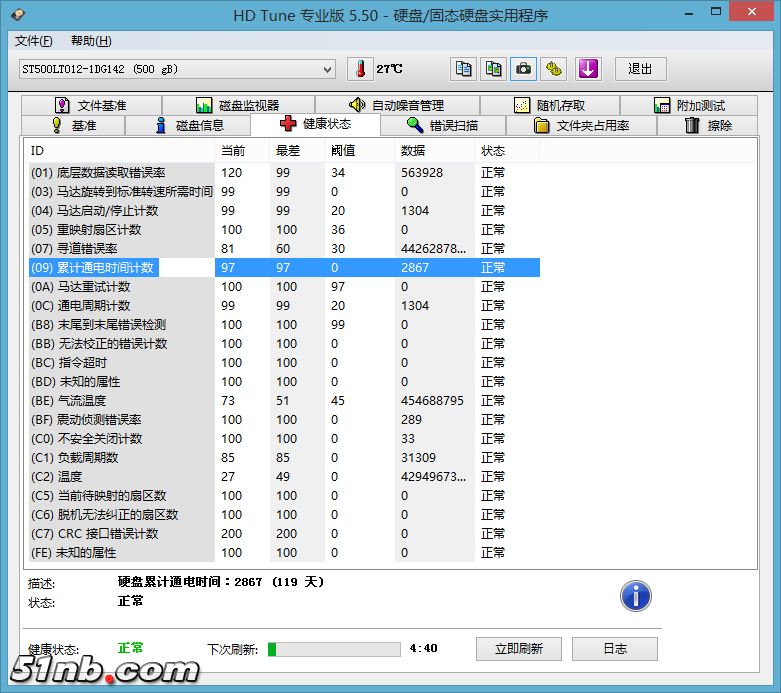Click the 退出 button
The image size is (781, 693).
pos(640,69)
